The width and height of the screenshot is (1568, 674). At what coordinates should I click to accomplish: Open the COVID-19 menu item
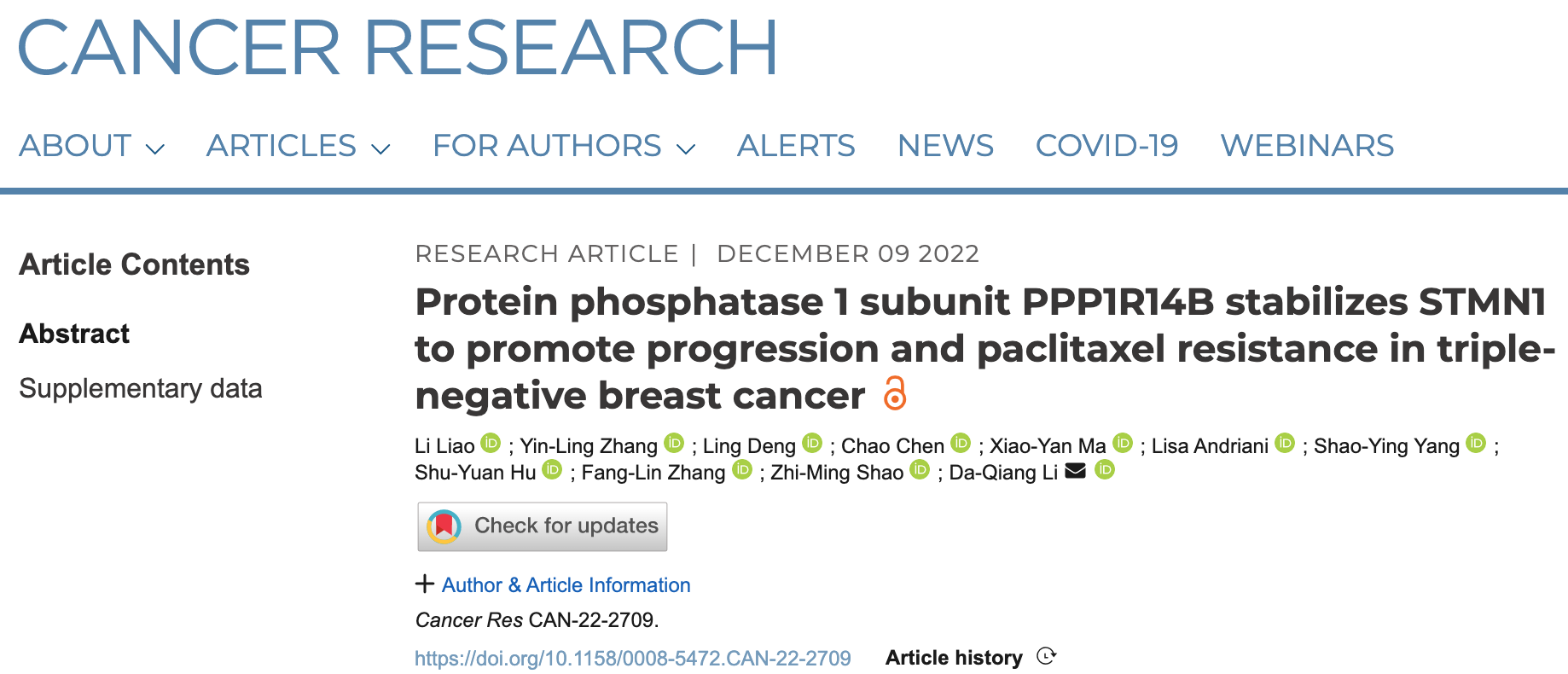click(1106, 146)
